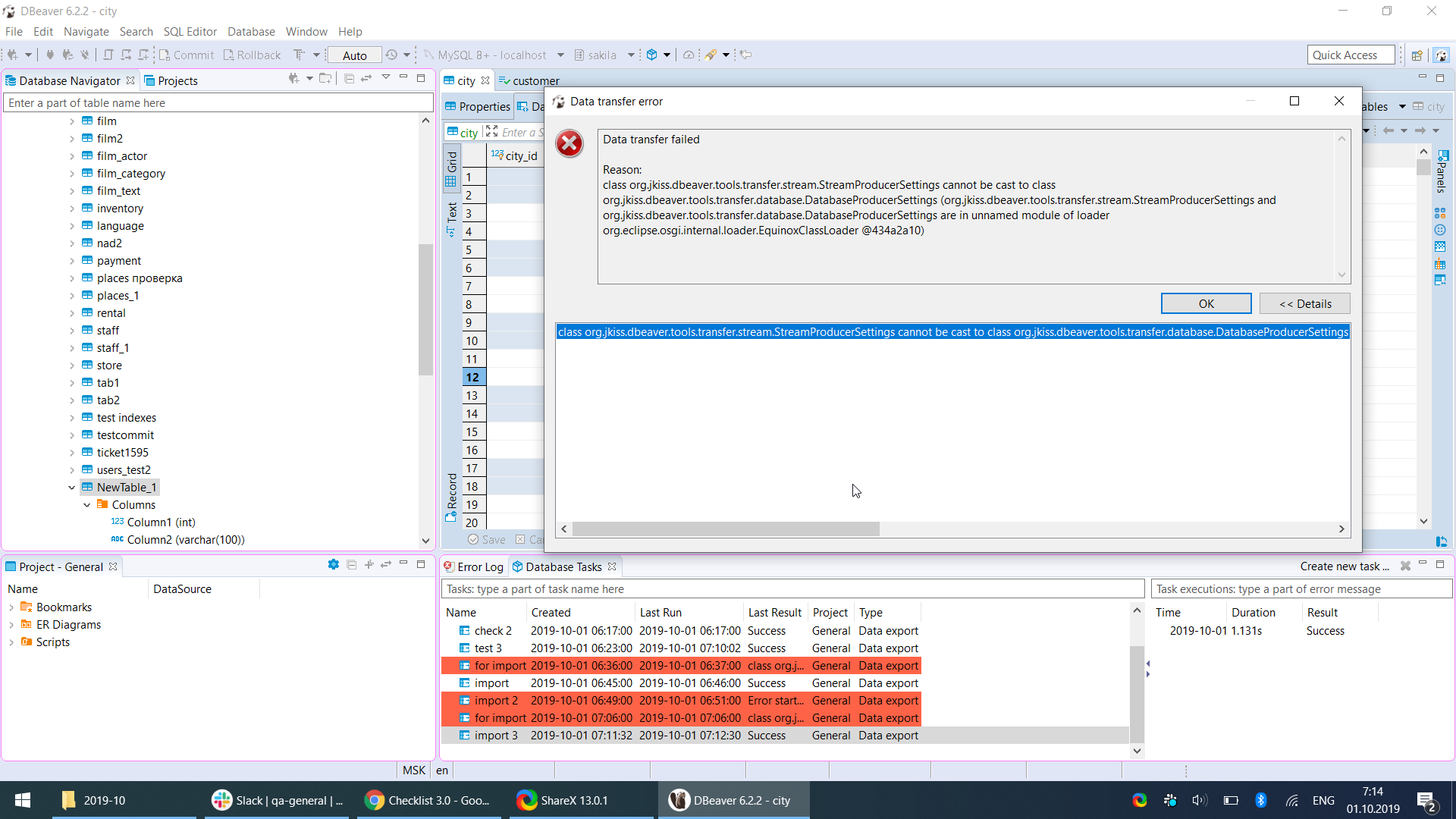This screenshot has width=1456, height=819.
Task: Click the Rollback transaction toolbar button
Action: point(252,55)
